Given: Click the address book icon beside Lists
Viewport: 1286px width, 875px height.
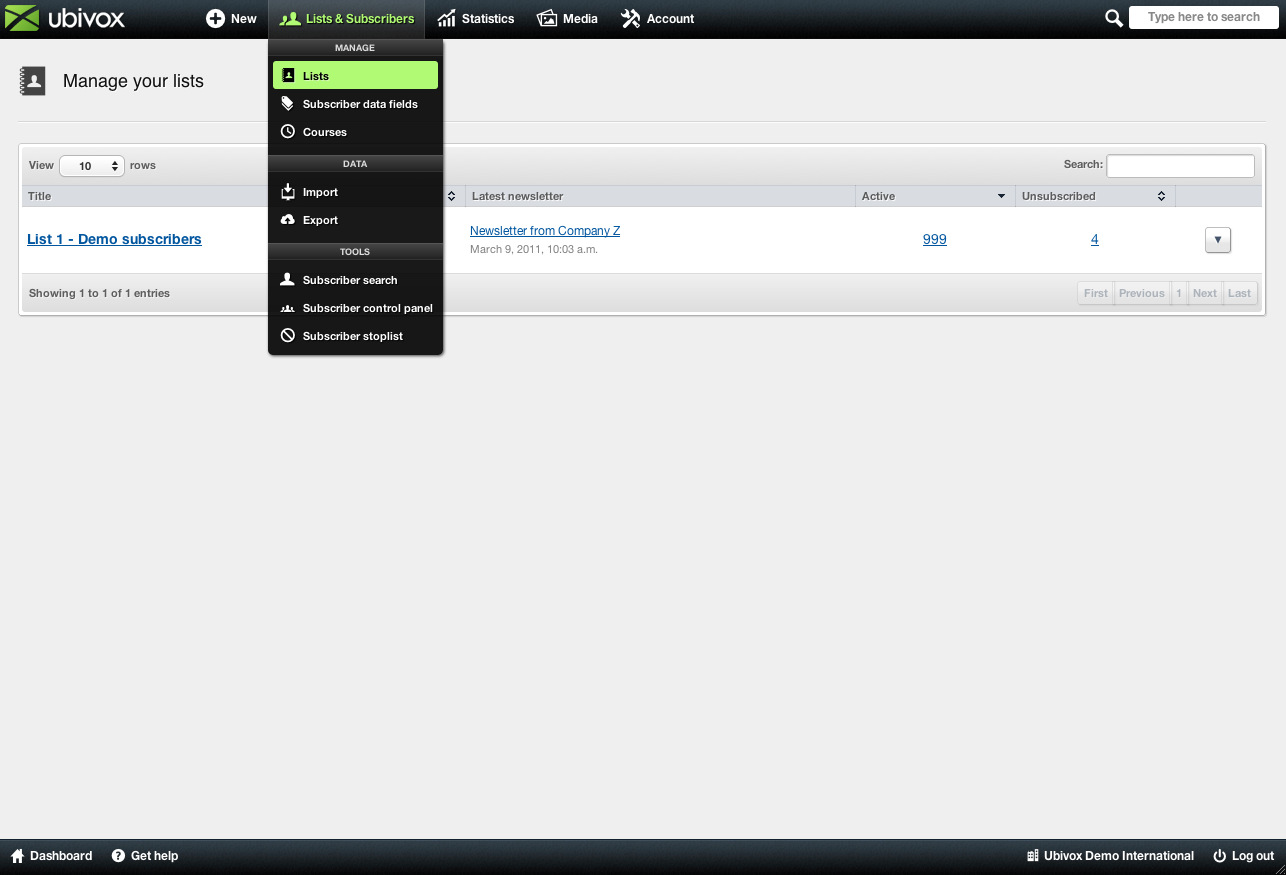Looking at the screenshot, I should (x=288, y=75).
